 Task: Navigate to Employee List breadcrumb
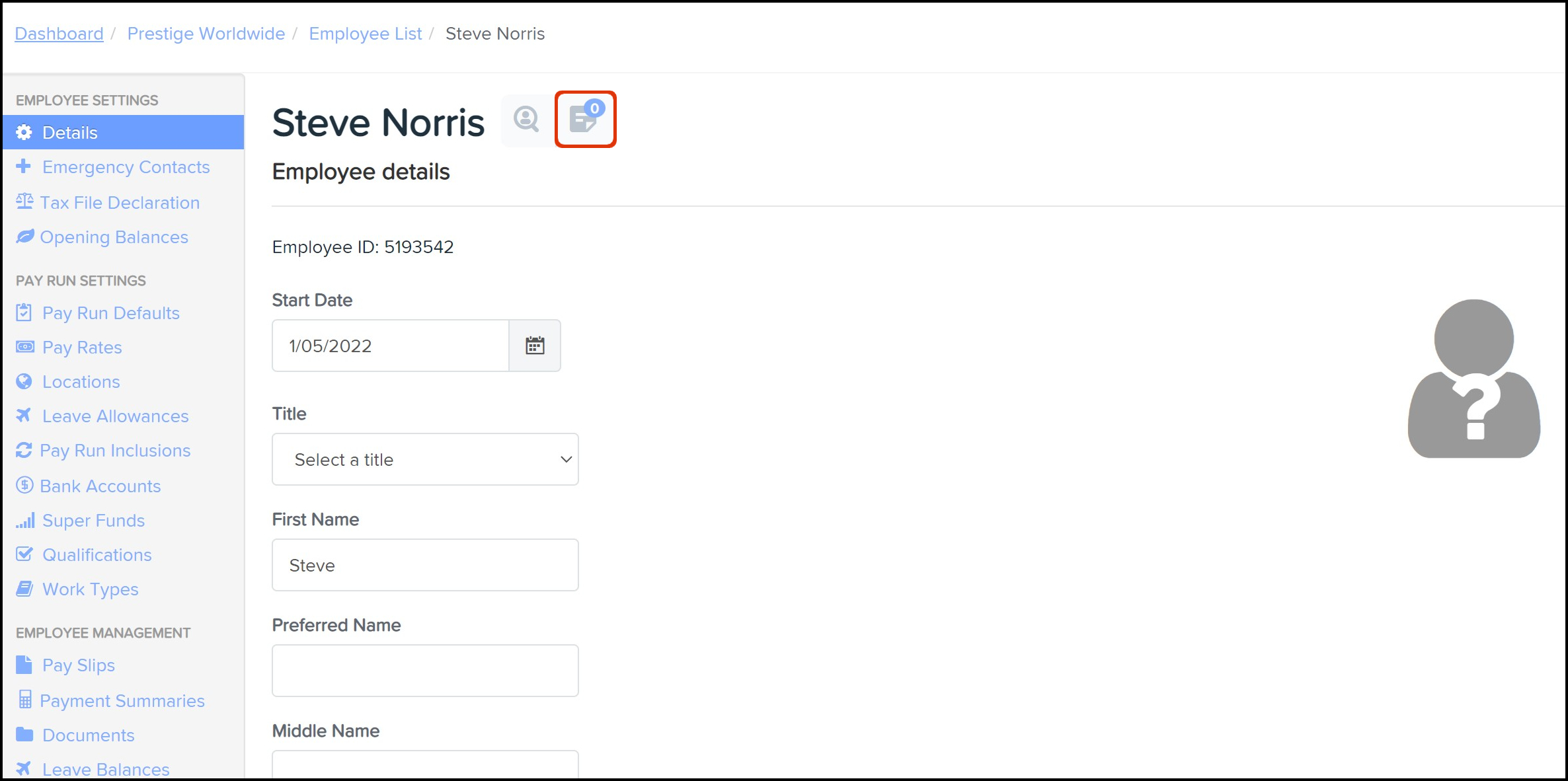click(x=365, y=34)
